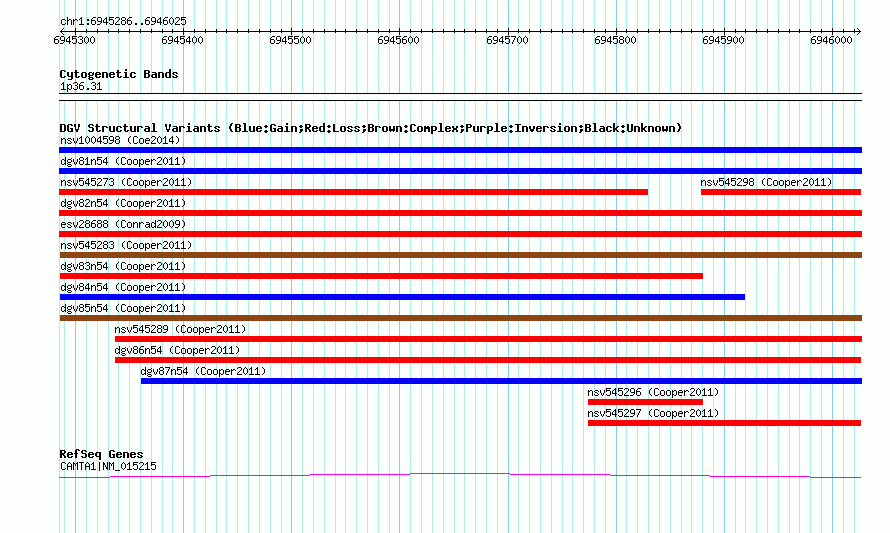
Task: Click the esv28688 red loss bar
Action: tap(460, 234)
